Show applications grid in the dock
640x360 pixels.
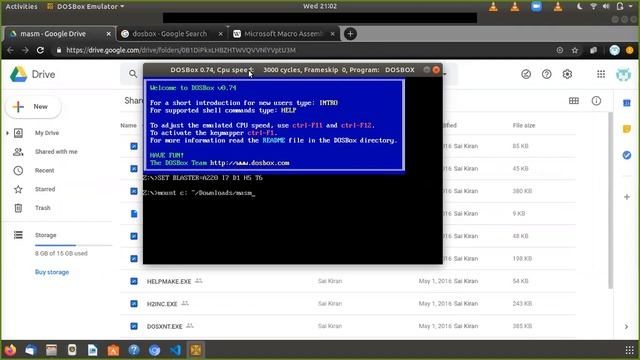(629, 350)
